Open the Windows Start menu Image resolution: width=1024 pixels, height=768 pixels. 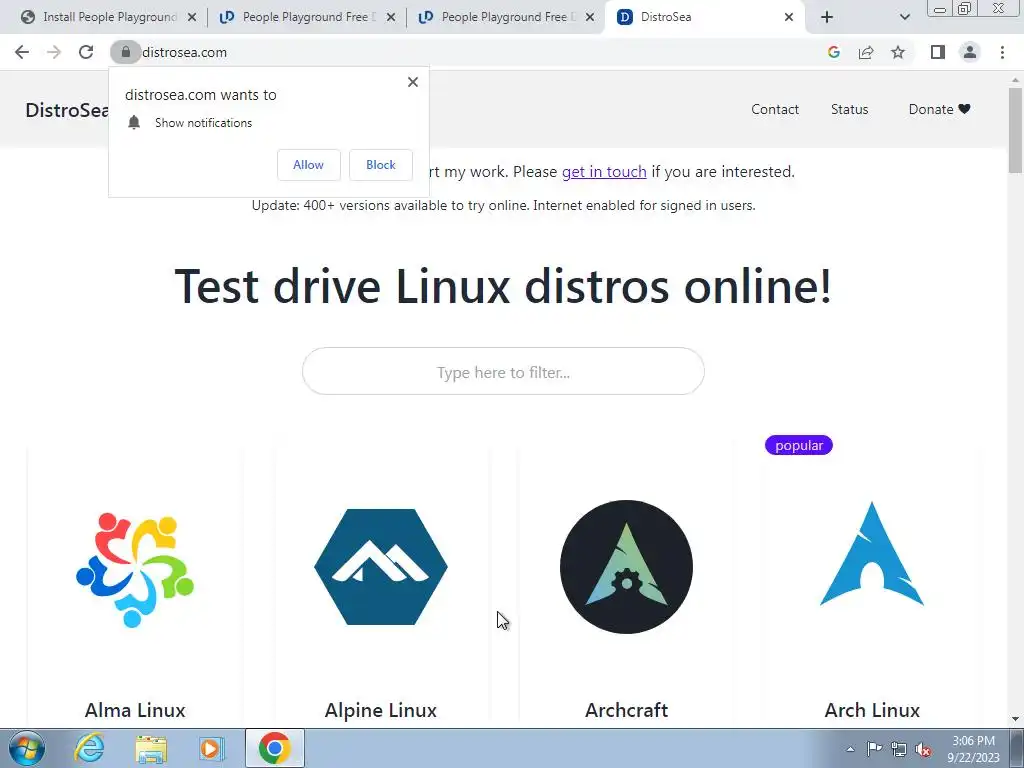pos(27,748)
